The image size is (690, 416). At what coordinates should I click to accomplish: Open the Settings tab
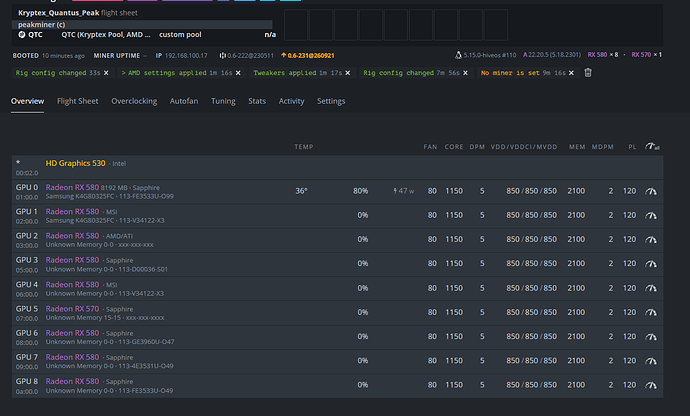331,101
